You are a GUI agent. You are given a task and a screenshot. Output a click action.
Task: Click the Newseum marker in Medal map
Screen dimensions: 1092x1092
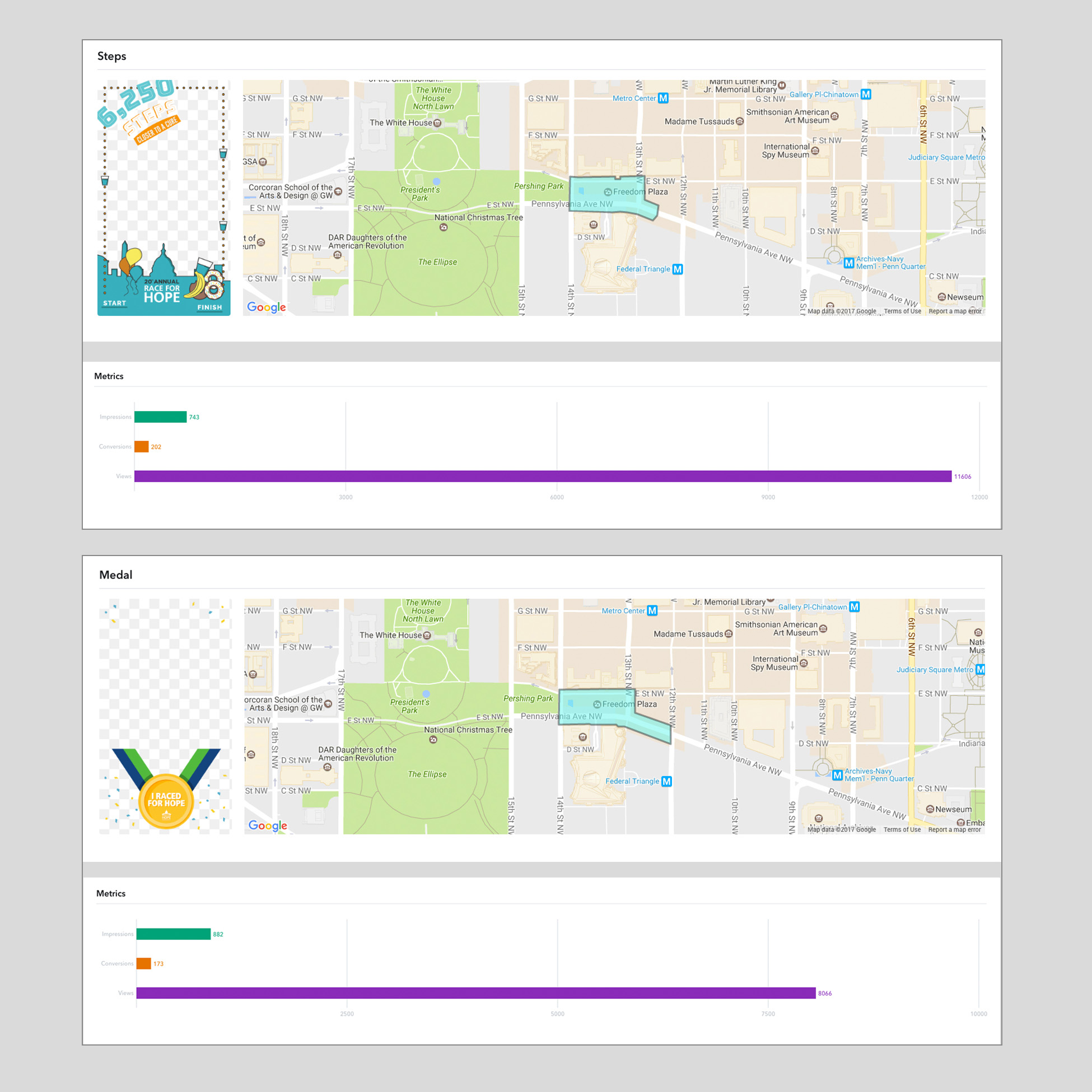pyautogui.click(x=930, y=809)
